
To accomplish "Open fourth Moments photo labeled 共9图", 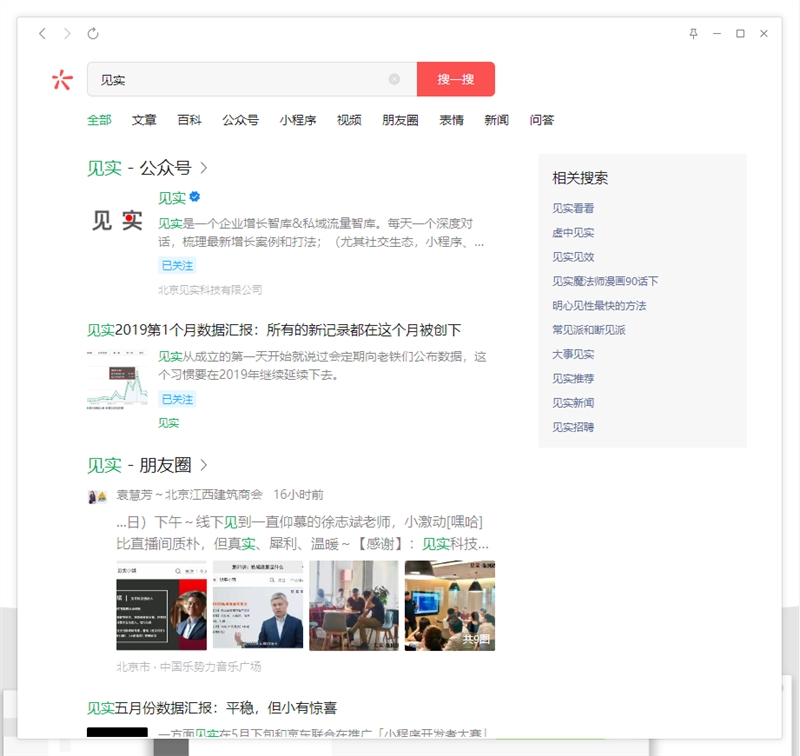I will (449, 606).
